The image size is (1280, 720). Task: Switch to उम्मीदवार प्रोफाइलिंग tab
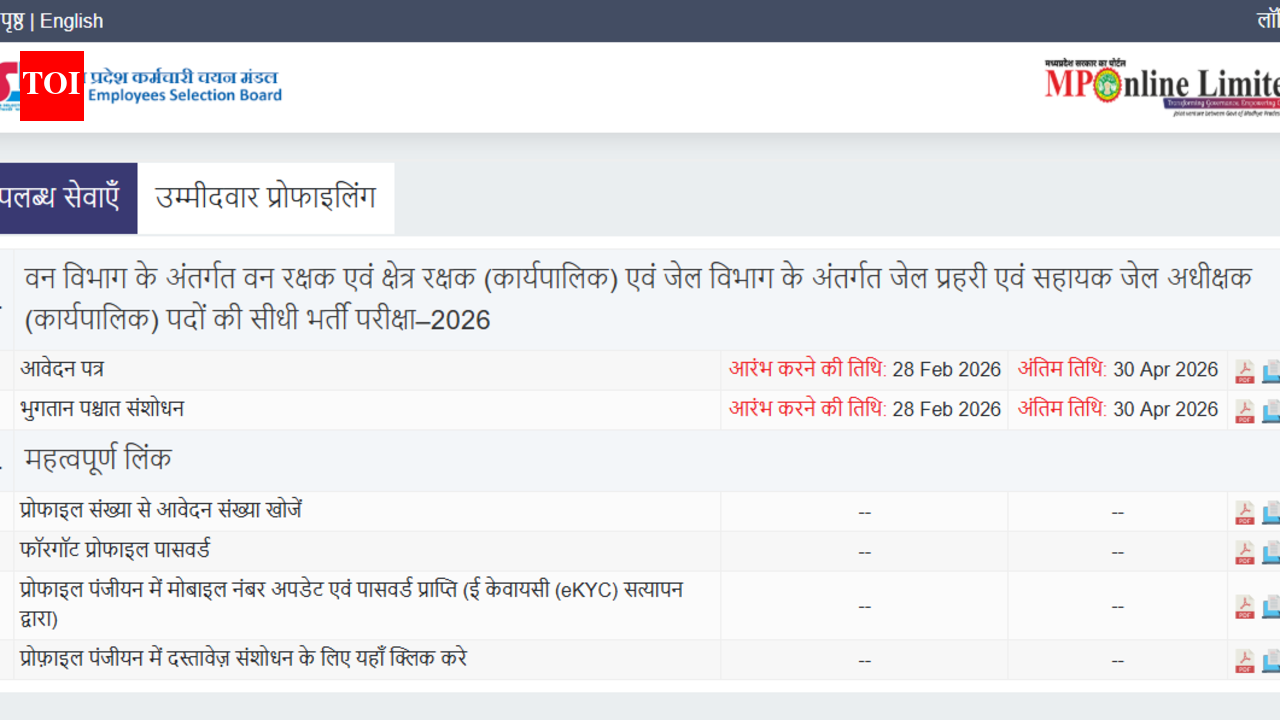click(265, 198)
